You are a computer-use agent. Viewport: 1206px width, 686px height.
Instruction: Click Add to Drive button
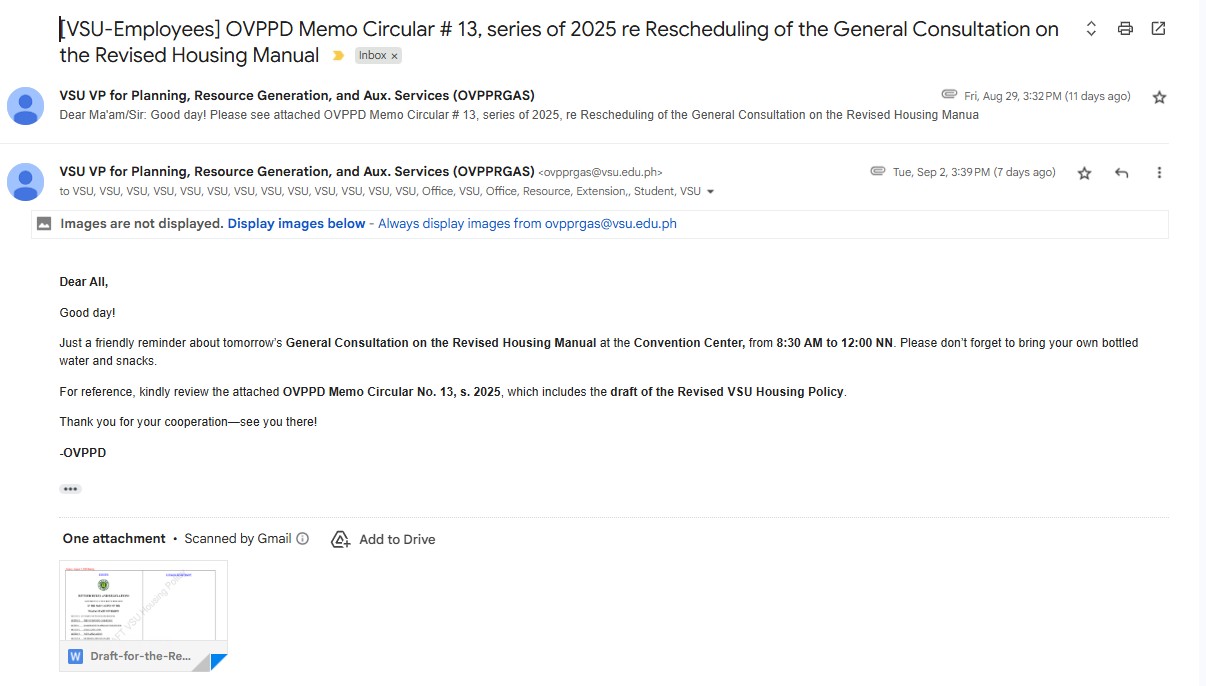click(383, 540)
